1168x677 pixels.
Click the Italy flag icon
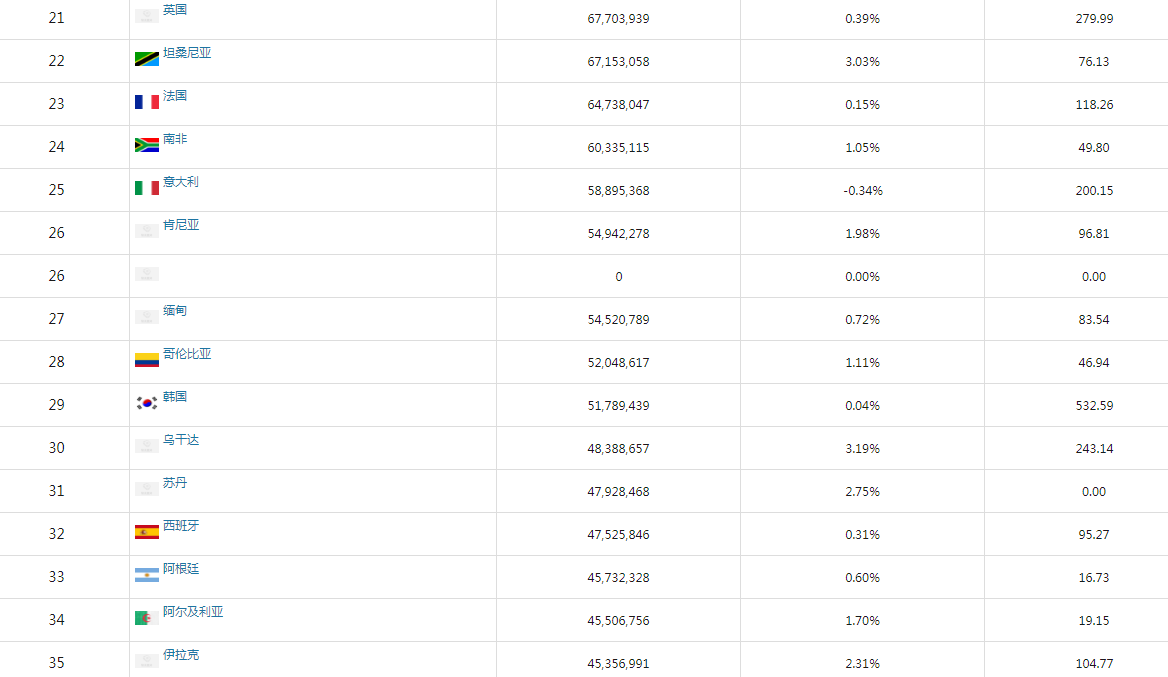pyautogui.click(x=147, y=188)
